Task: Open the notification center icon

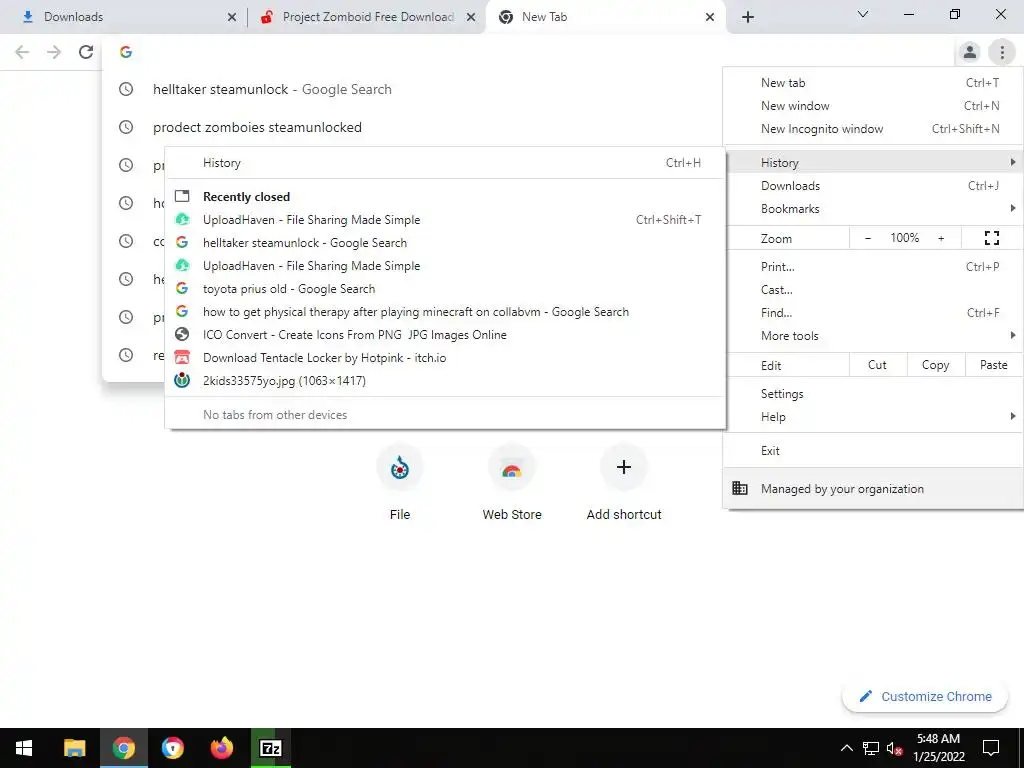Action: click(x=991, y=748)
